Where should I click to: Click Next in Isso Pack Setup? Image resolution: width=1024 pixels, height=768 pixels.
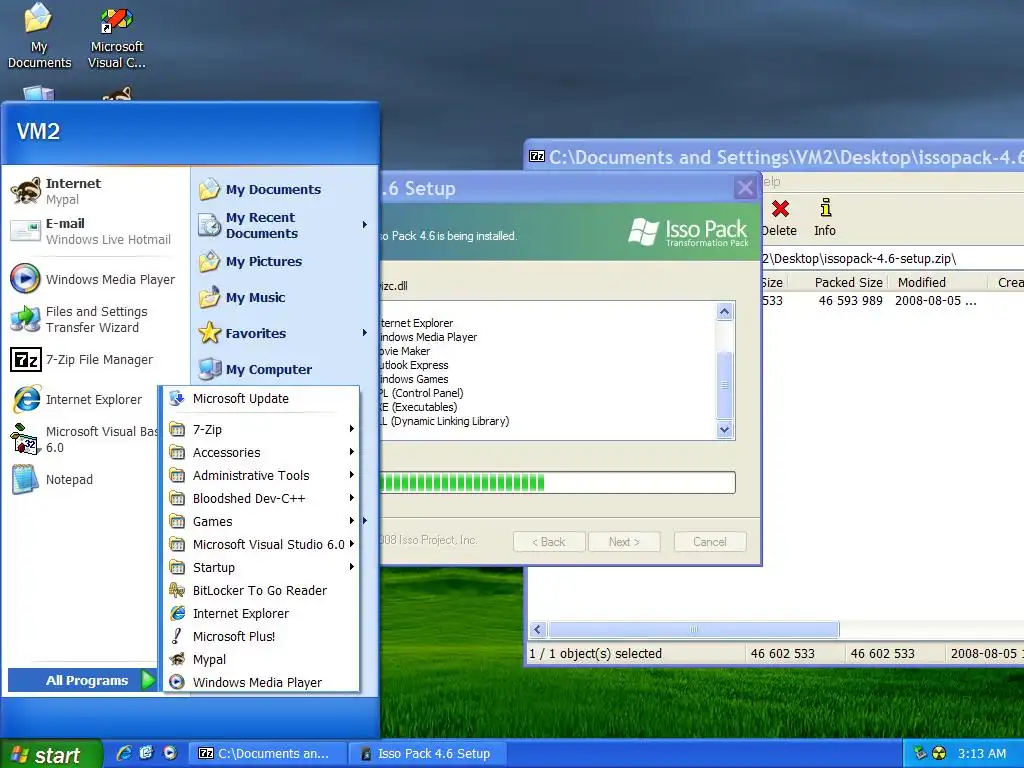[x=624, y=541]
